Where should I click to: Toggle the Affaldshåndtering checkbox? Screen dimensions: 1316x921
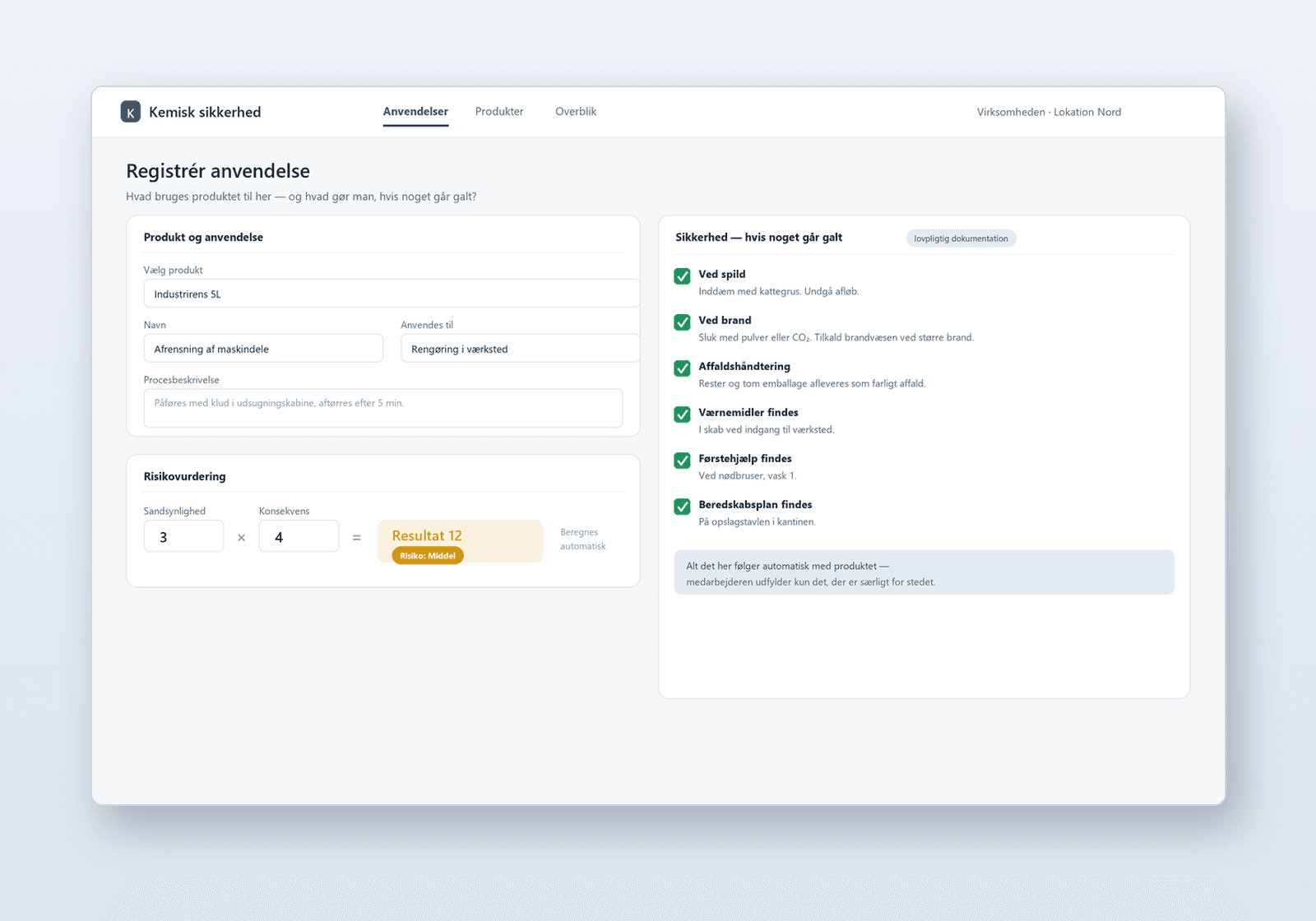[x=682, y=368]
